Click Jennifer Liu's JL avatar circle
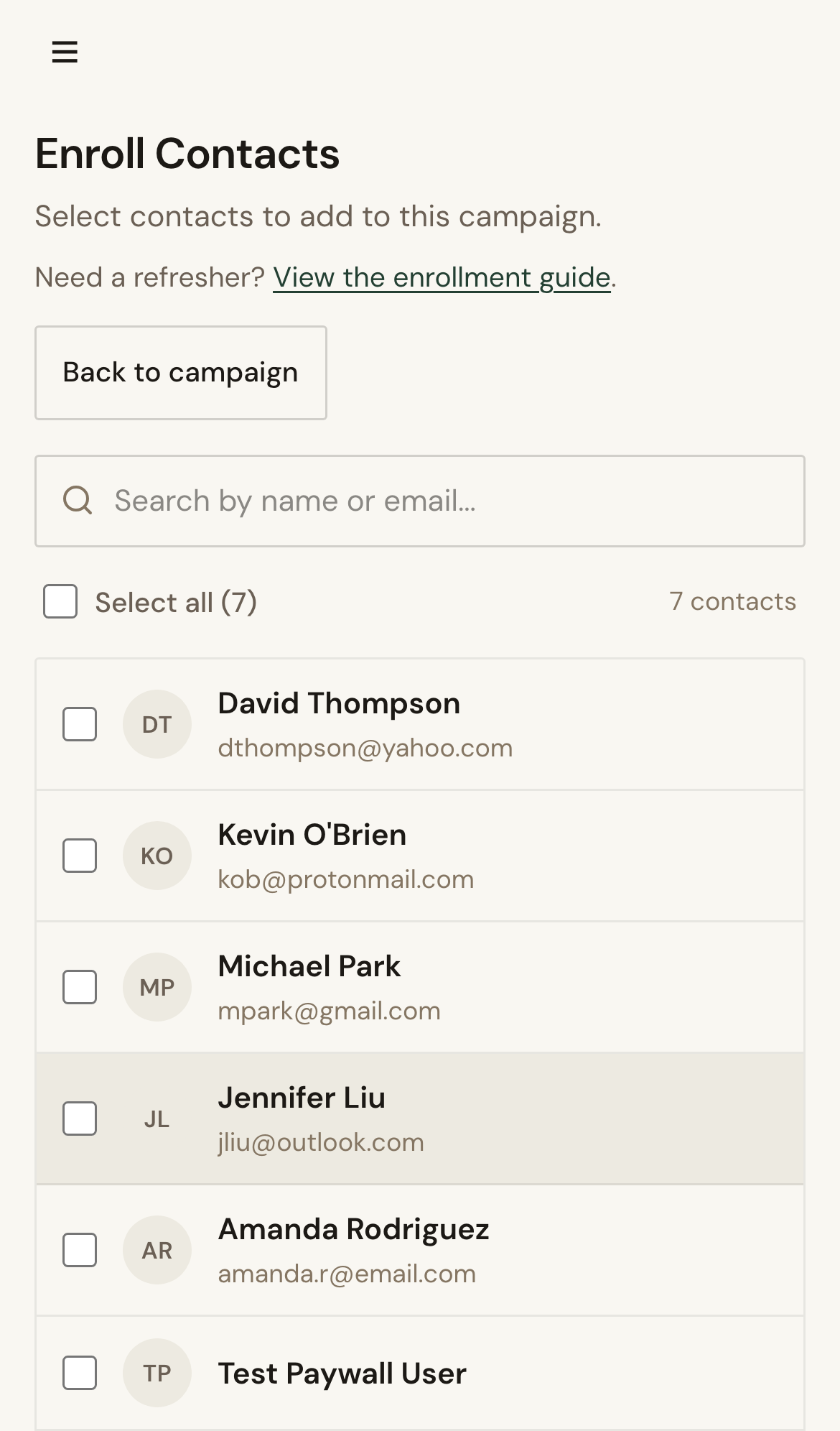 point(157,1118)
